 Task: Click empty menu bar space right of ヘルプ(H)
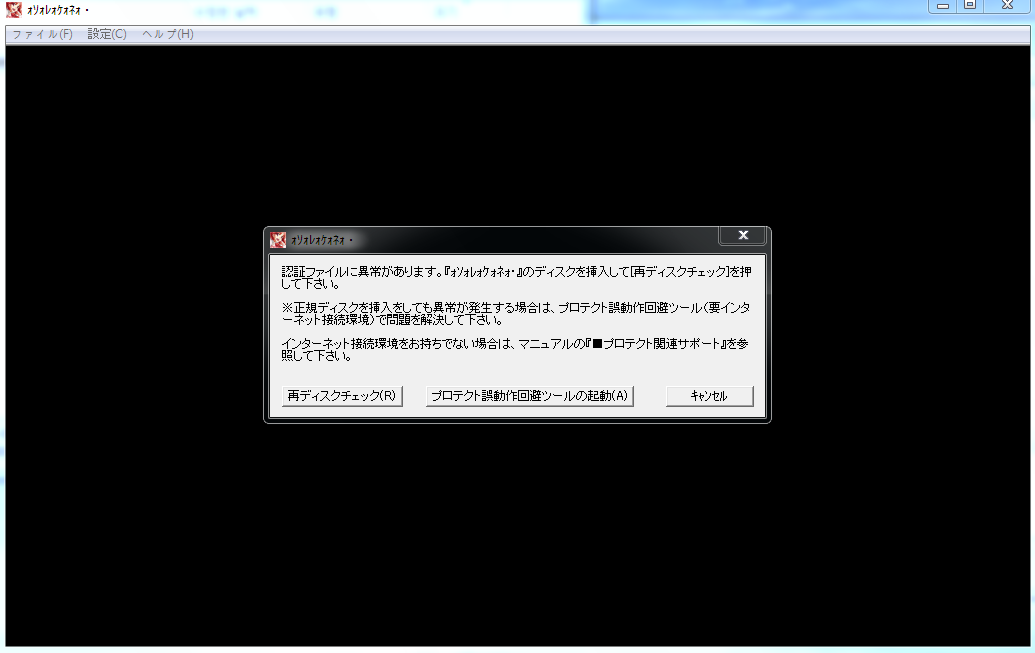coord(600,34)
